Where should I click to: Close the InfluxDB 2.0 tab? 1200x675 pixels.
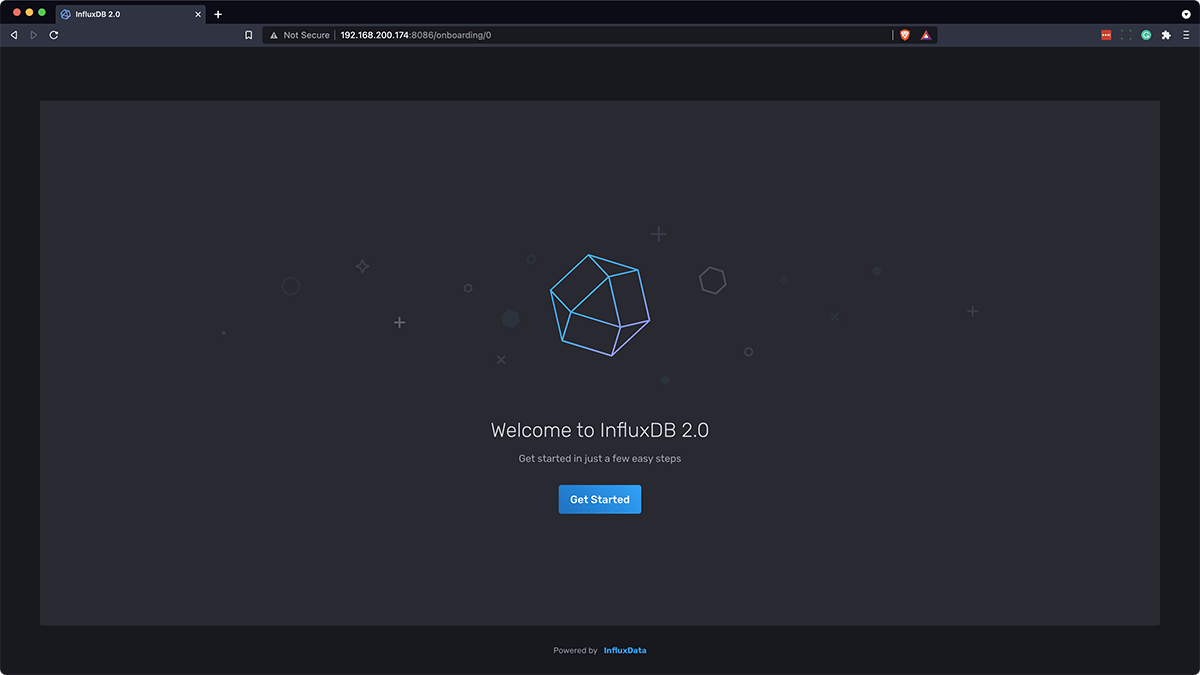[196, 14]
